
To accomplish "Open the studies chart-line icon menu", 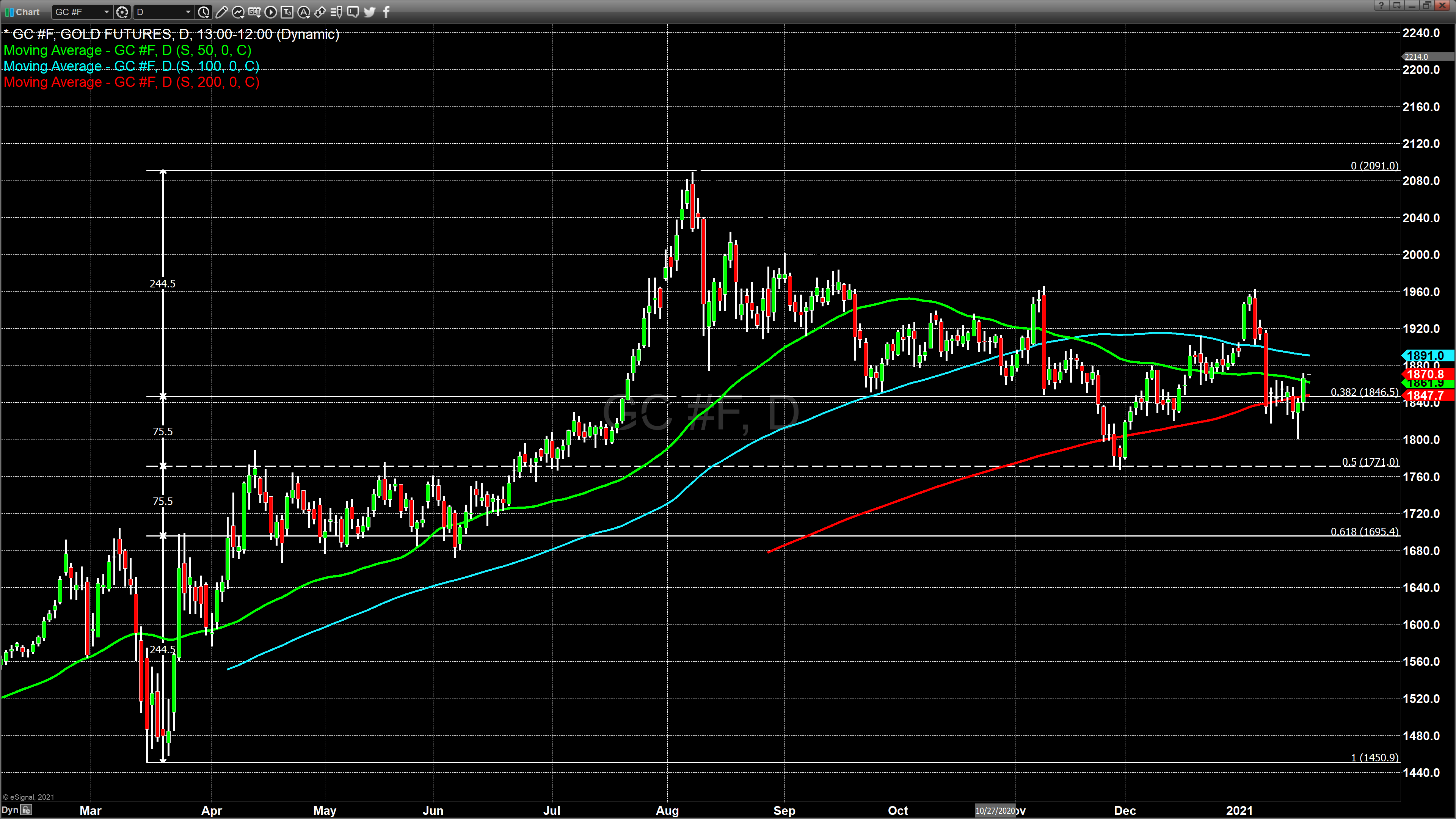I will click(x=238, y=12).
